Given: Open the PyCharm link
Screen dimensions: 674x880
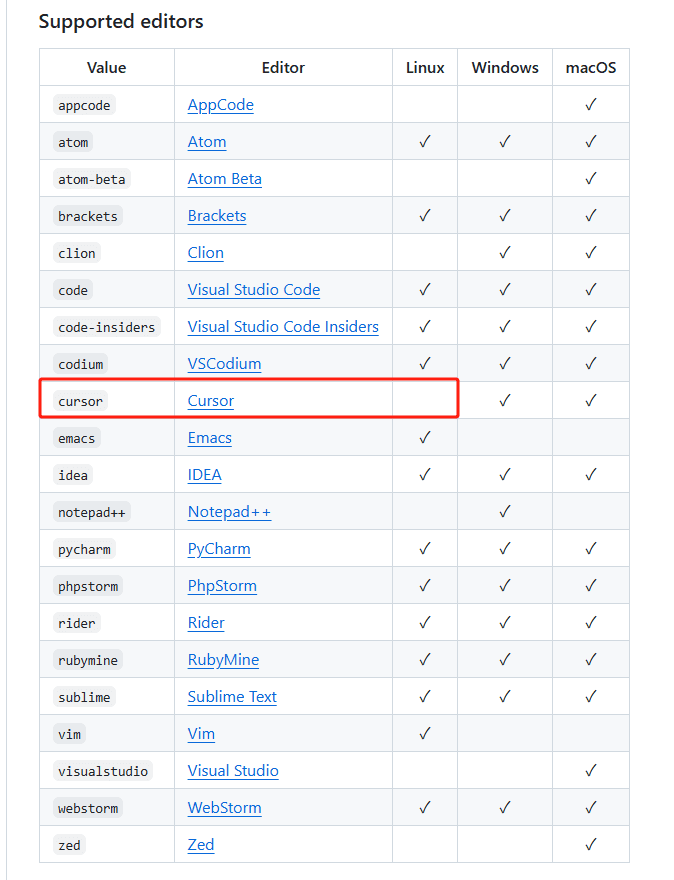Looking at the screenshot, I should (219, 549).
